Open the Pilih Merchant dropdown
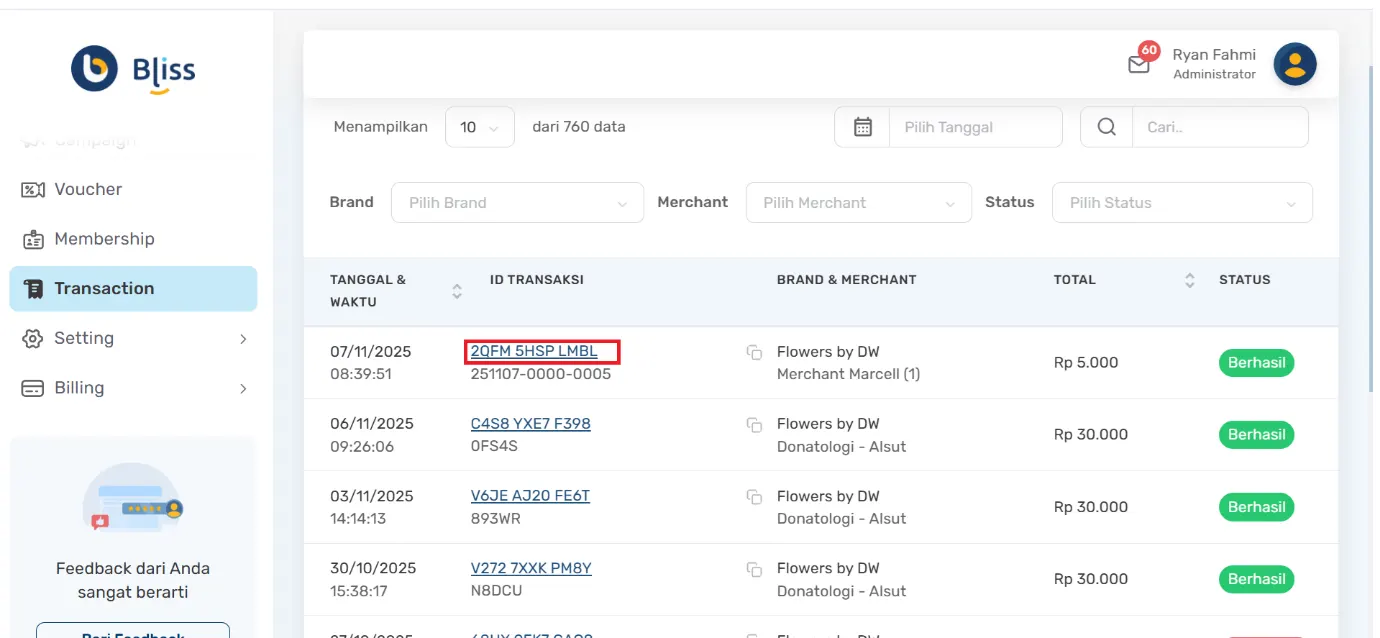 [858, 203]
